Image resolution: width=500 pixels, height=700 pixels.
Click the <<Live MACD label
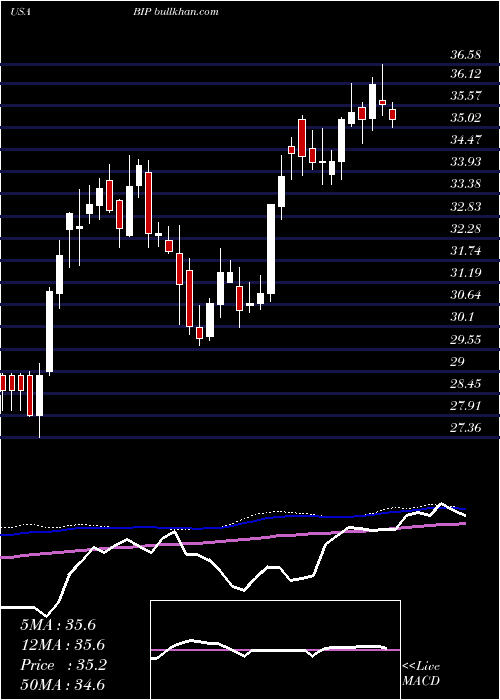tap(421, 674)
